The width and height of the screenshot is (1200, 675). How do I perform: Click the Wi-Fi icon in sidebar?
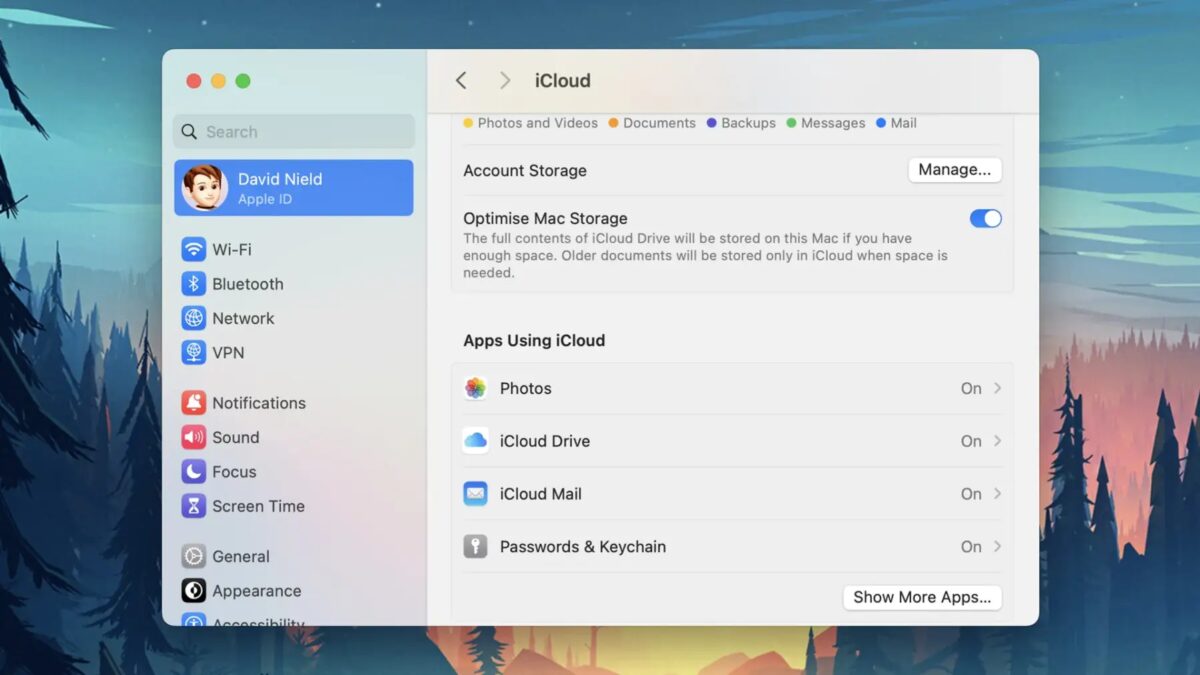point(193,249)
